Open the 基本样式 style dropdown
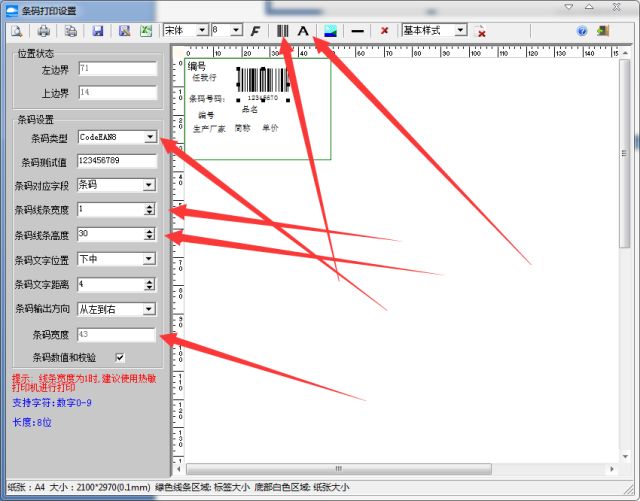 (x=462, y=31)
